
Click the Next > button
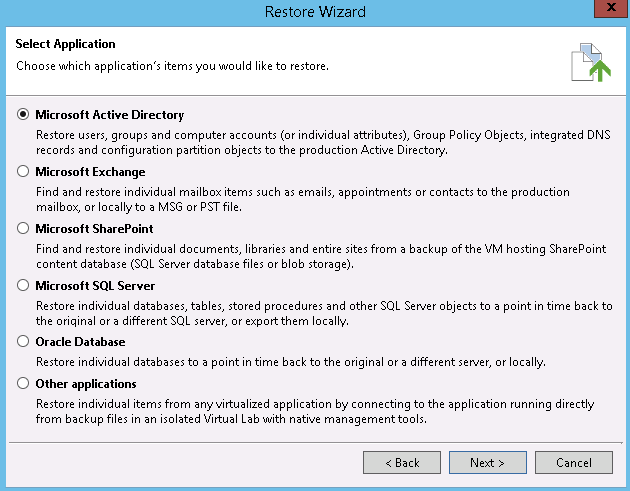(x=487, y=462)
